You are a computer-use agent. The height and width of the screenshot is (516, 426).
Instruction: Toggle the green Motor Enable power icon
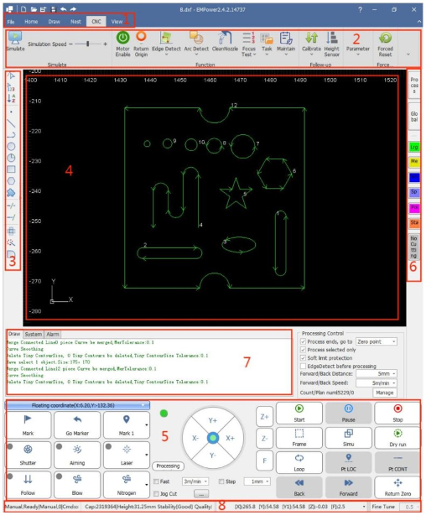(123, 37)
